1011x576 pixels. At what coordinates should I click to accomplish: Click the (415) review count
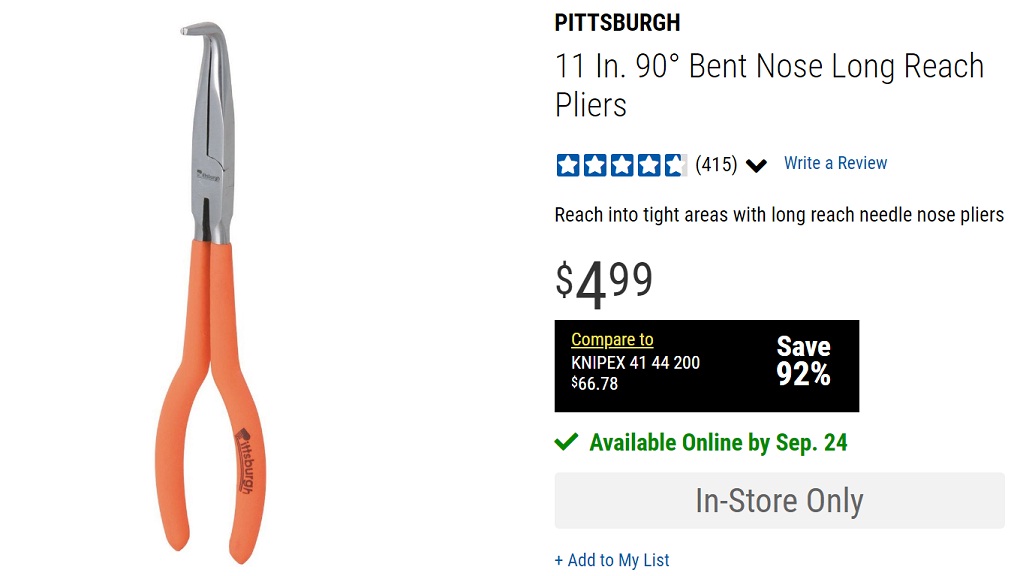[x=717, y=164]
